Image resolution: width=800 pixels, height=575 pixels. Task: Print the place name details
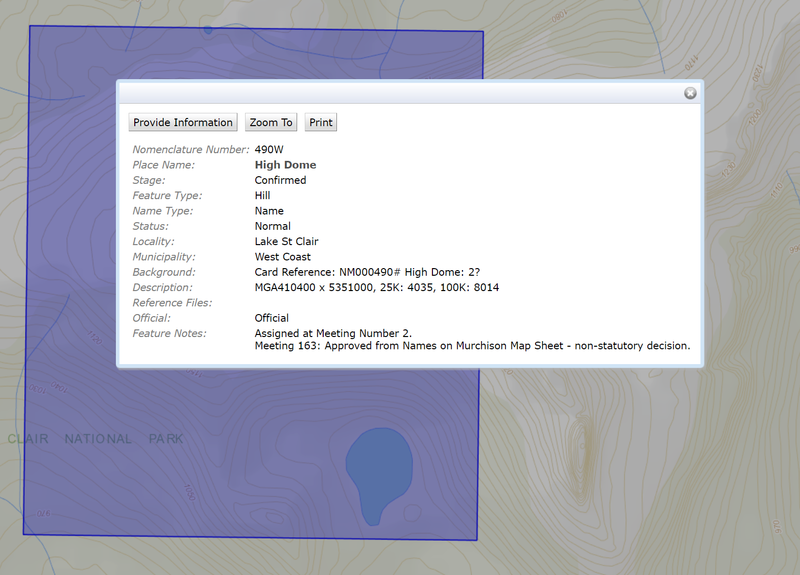pyautogui.click(x=320, y=122)
